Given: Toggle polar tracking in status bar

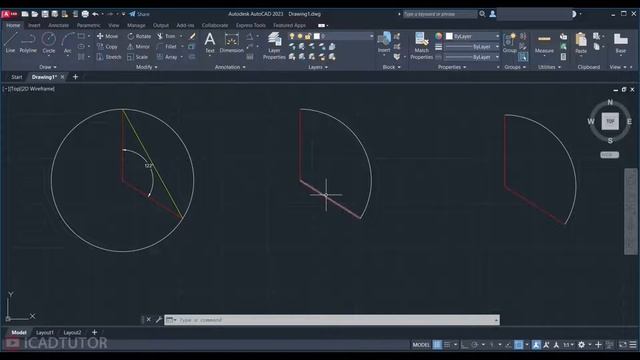Looking at the screenshot, I should point(474,345).
